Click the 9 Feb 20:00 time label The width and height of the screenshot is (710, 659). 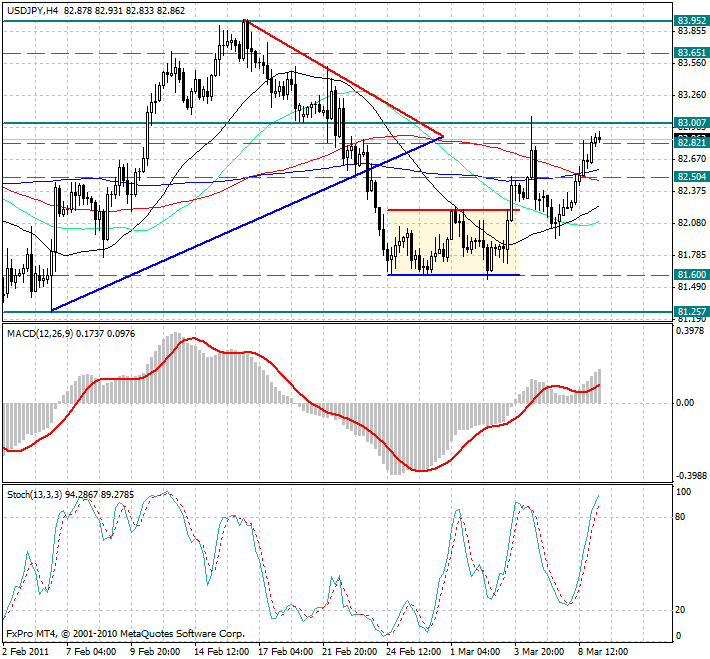click(155, 652)
